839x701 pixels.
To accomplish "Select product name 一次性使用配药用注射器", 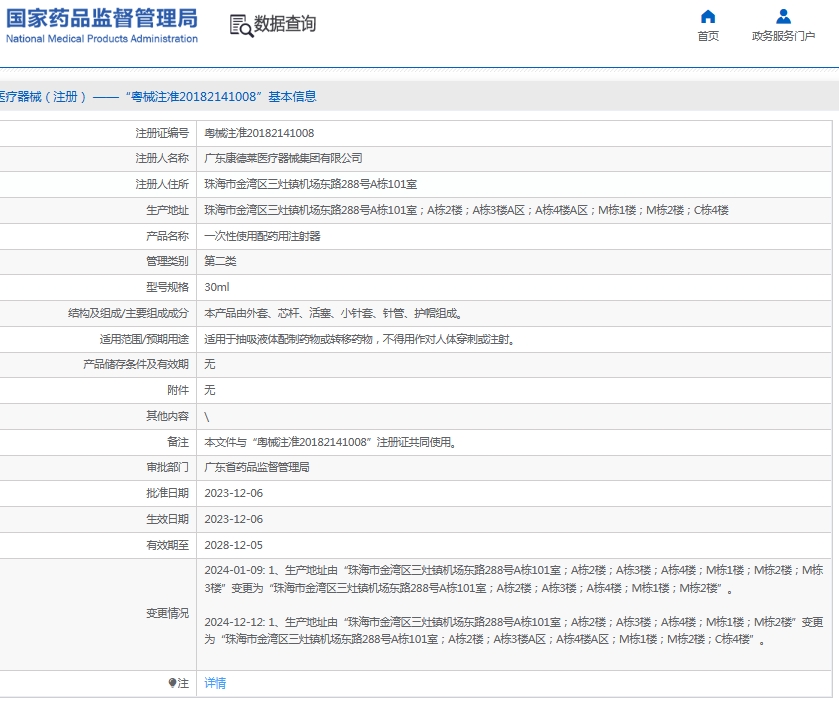I will tap(262, 236).
